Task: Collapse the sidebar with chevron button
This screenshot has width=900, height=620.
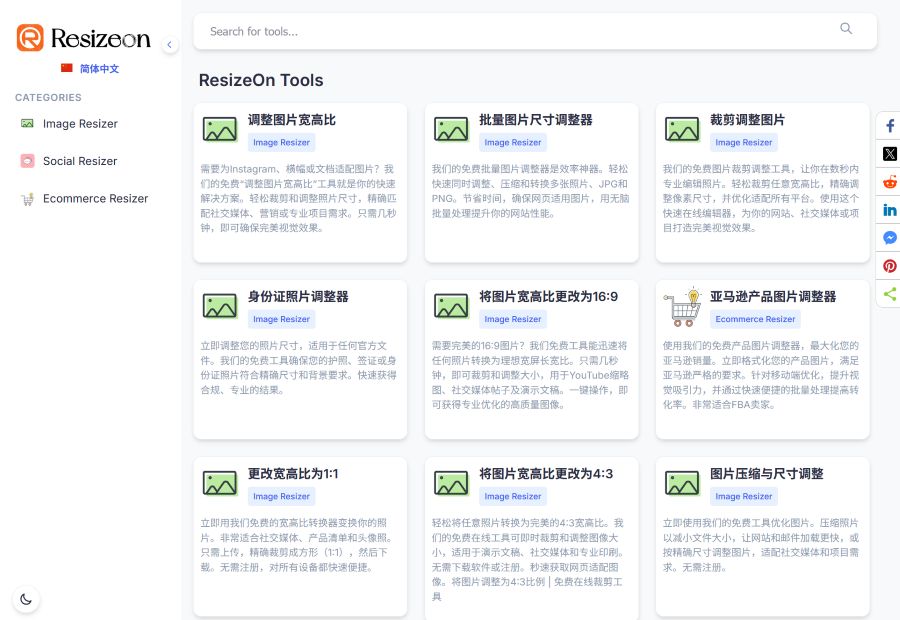Action: pos(169,44)
